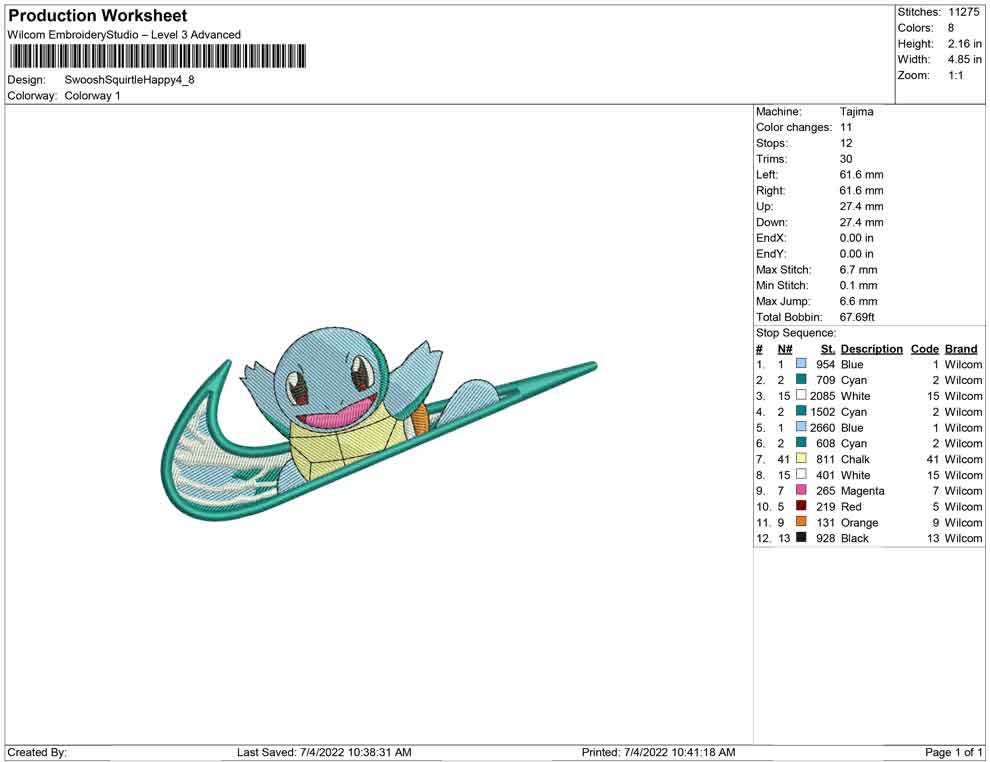This screenshot has width=990, height=762.
Task: Click the max jump value '6.6 mm'
Action: click(858, 301)
